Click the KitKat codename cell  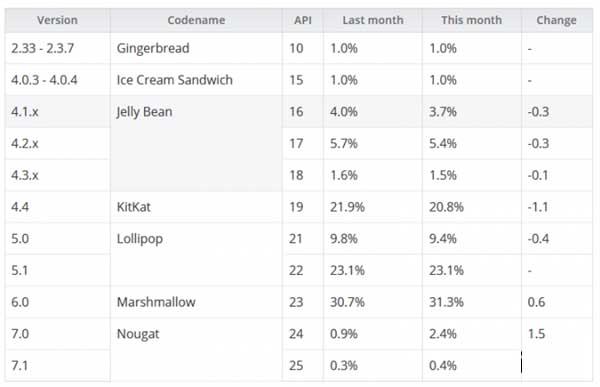[196, 207]
